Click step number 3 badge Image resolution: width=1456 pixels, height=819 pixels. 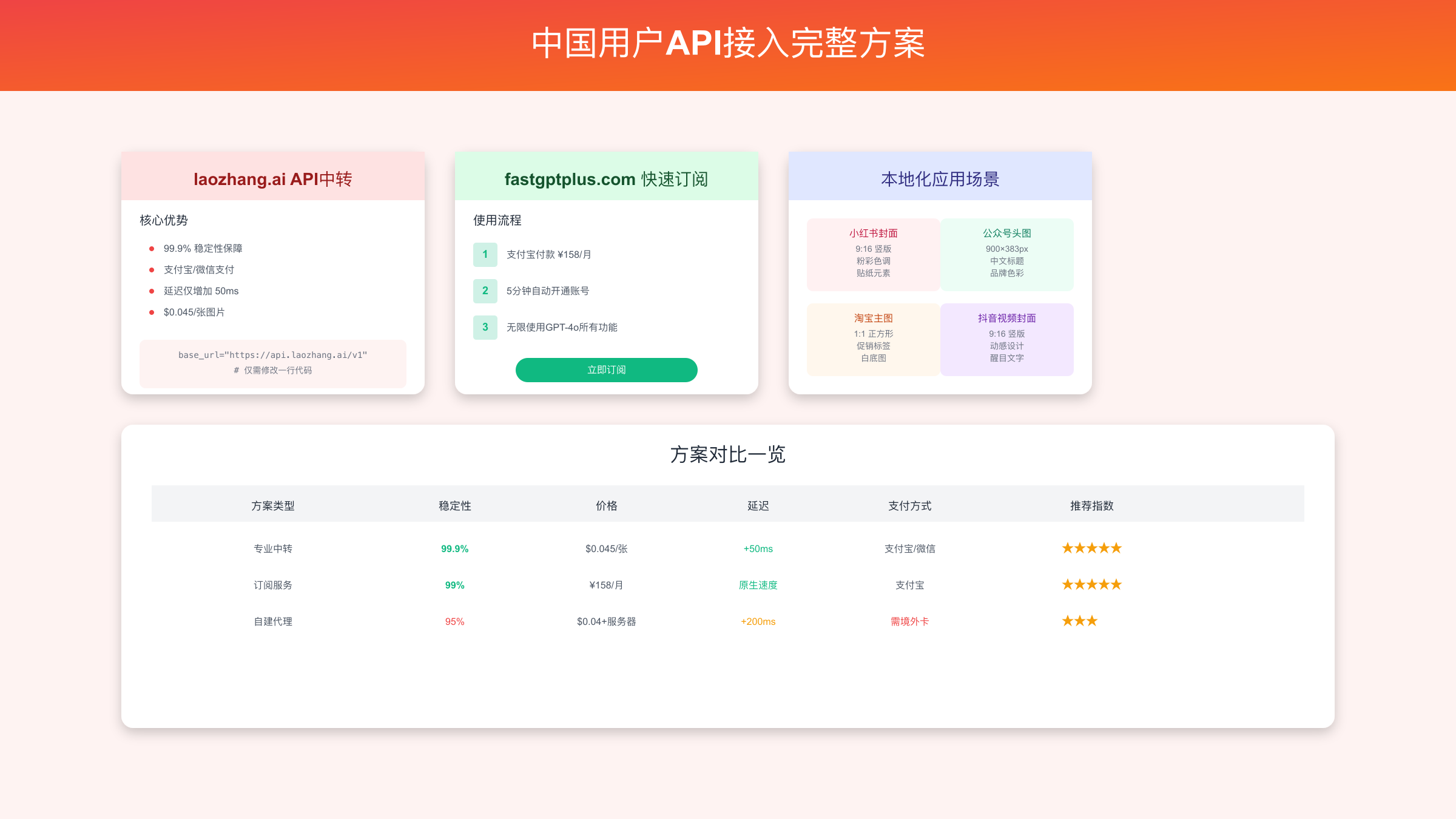(x=485, y=328)
